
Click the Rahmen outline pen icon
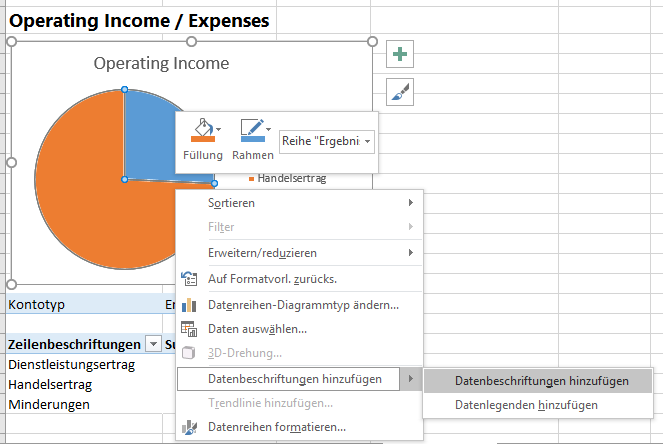[251, 131]
